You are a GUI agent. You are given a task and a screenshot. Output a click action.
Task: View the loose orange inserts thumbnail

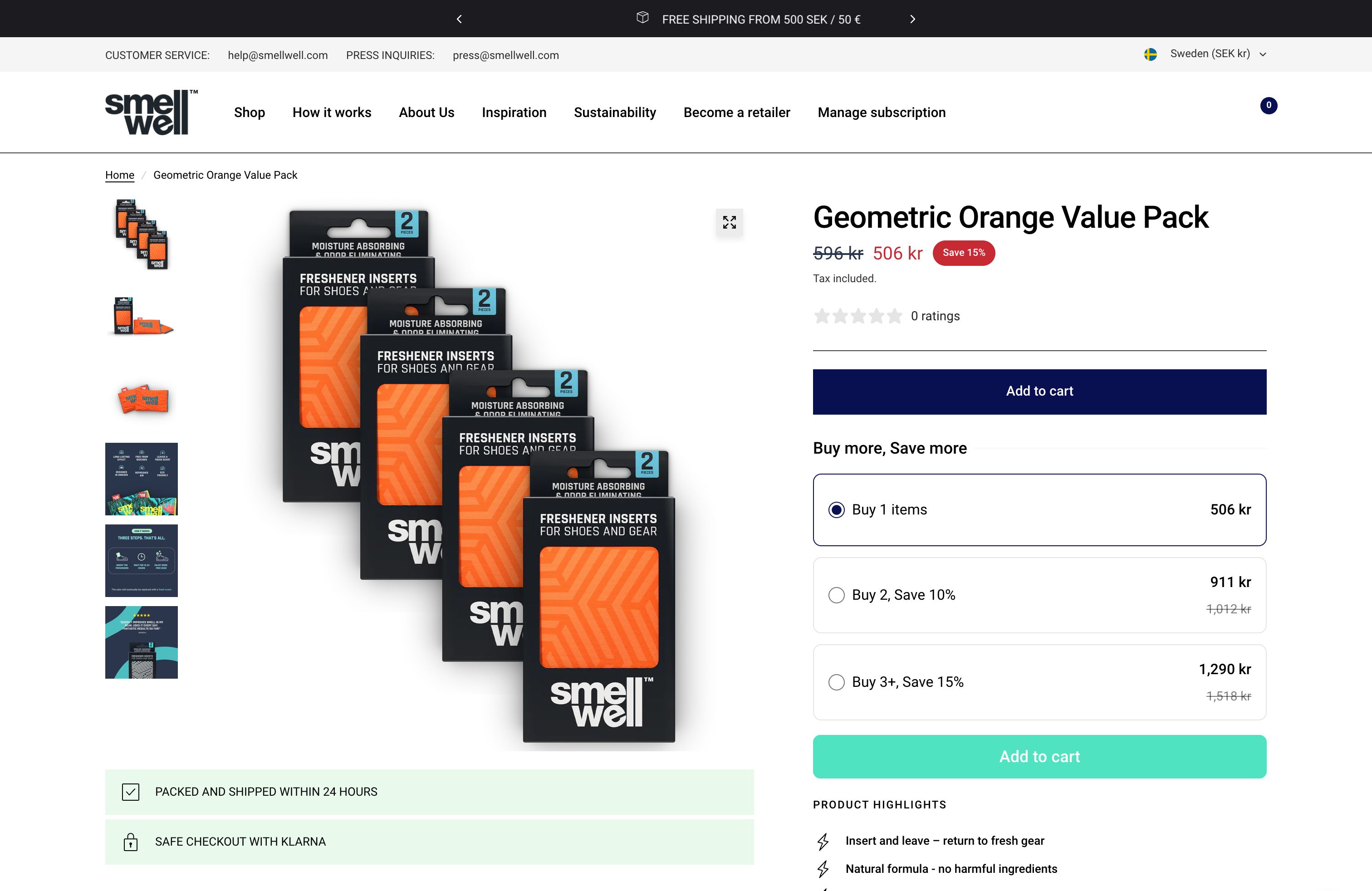pyautogui.click(x=142, y=398)
